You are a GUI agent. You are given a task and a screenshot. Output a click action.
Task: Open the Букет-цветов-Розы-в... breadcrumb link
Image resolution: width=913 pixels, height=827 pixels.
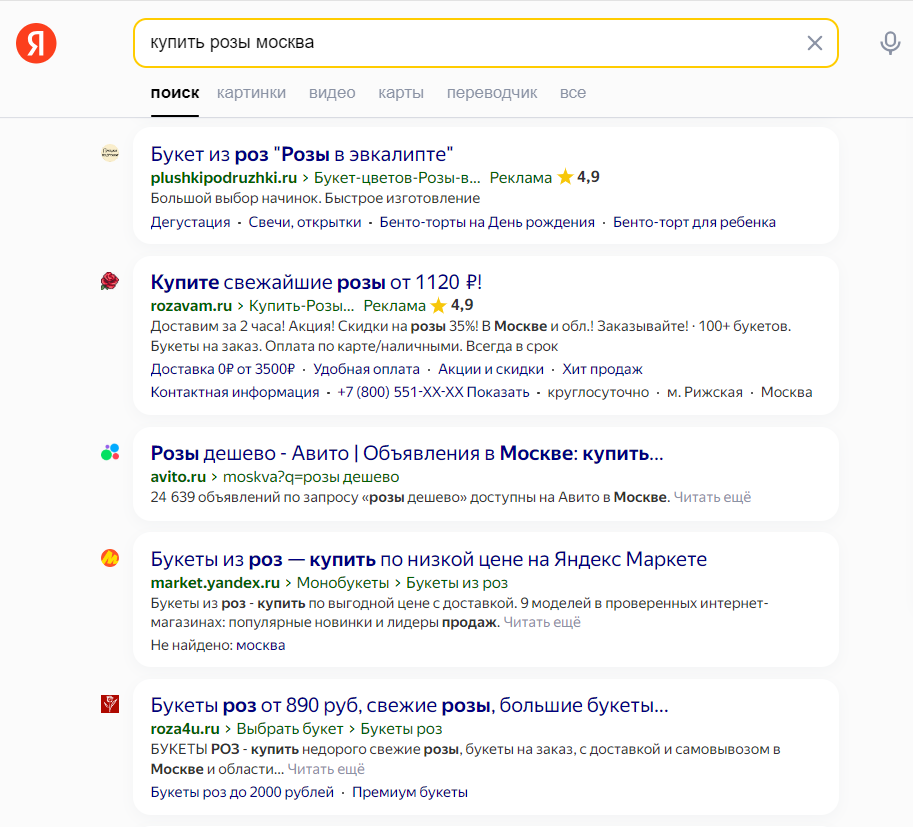click(397, 178)
